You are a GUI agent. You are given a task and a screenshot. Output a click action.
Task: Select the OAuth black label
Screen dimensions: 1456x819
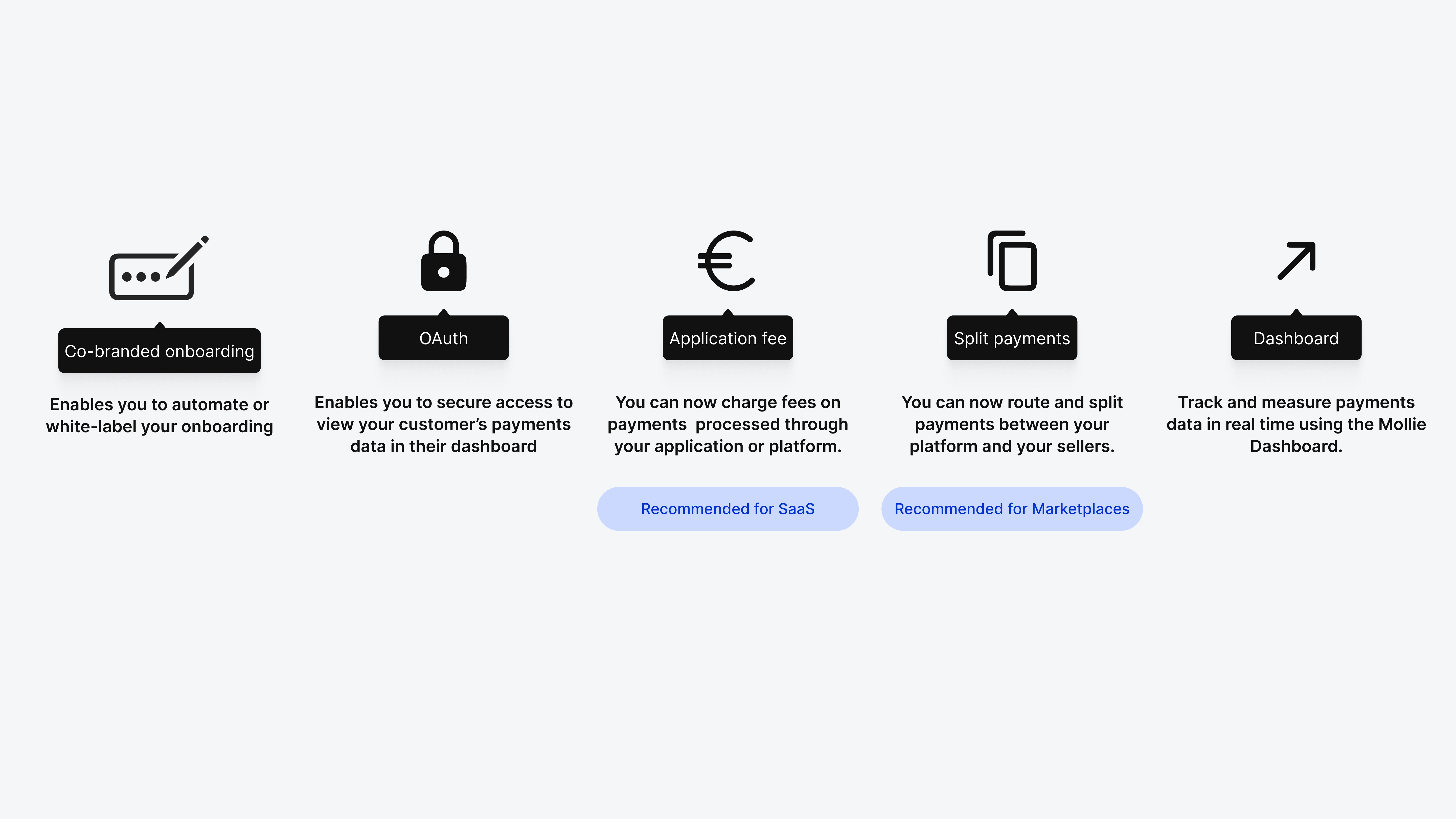coord(444,338)
